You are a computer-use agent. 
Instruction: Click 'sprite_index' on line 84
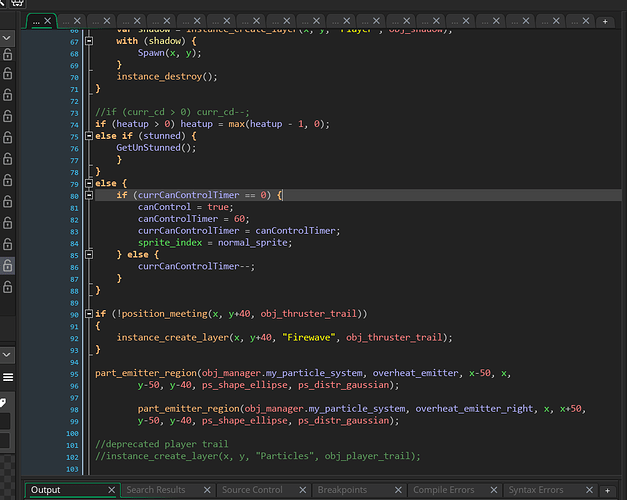(170, 242)
